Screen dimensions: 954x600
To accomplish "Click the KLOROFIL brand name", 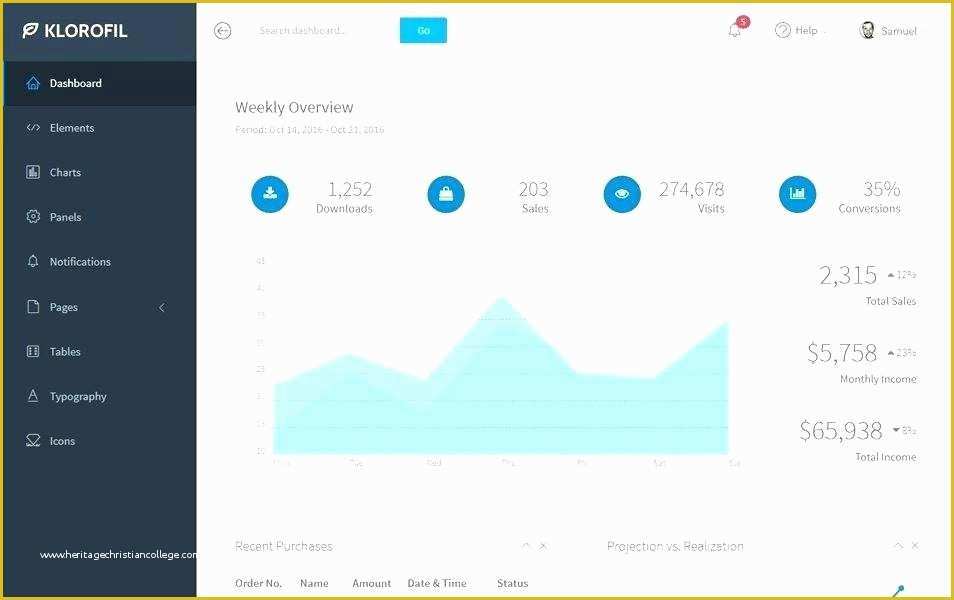I will tap(86, 30).
